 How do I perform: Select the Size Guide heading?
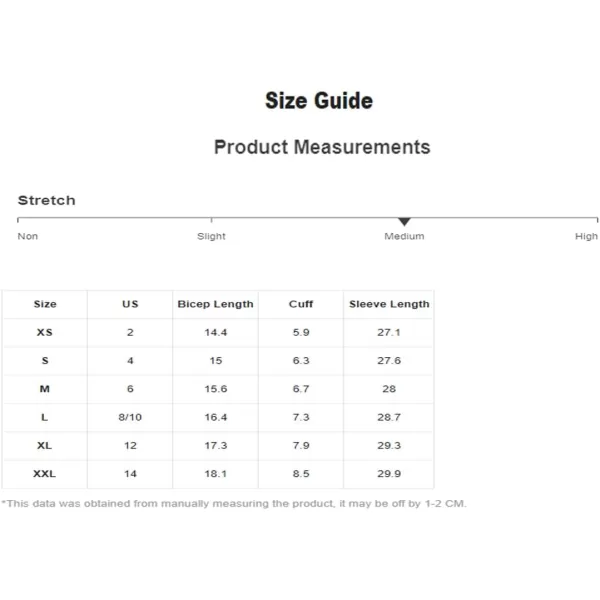pos(319,101)
